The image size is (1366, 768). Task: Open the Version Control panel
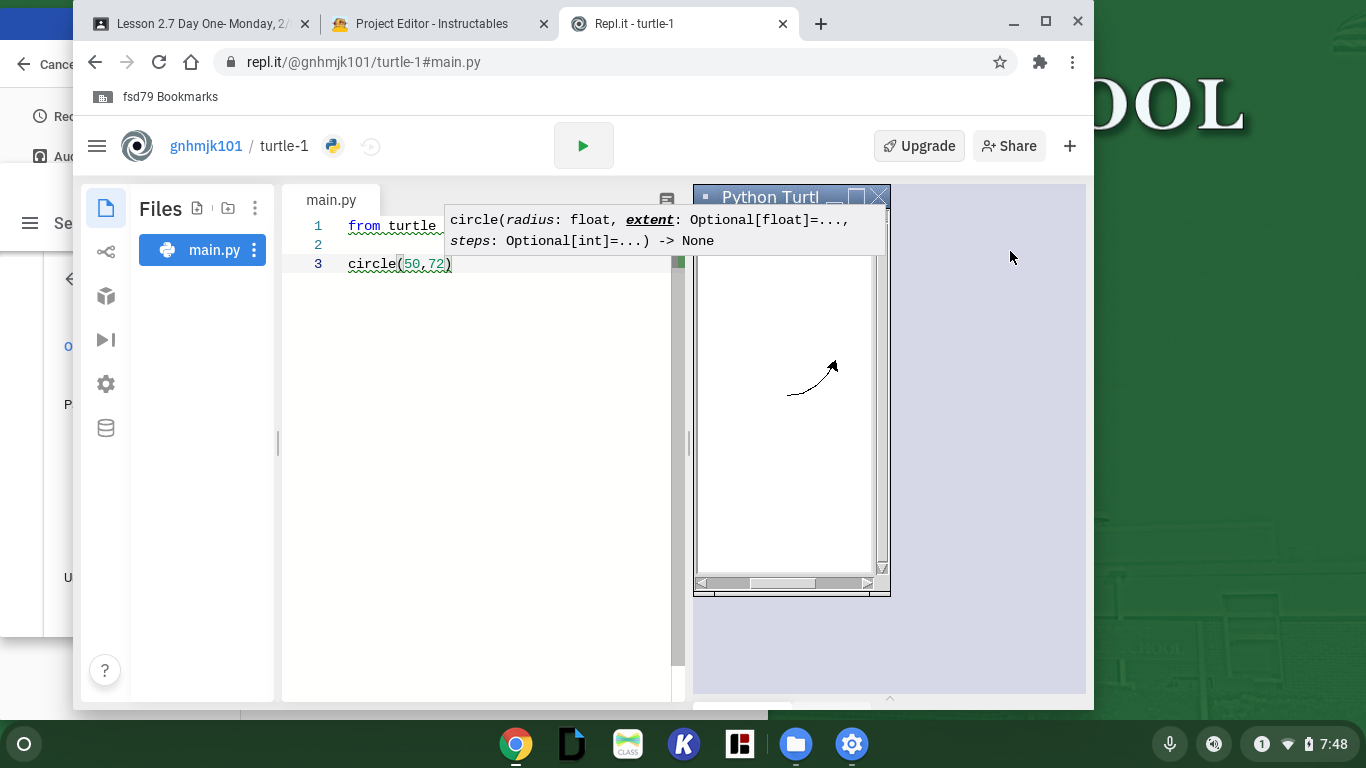click(x=105, y=251)
